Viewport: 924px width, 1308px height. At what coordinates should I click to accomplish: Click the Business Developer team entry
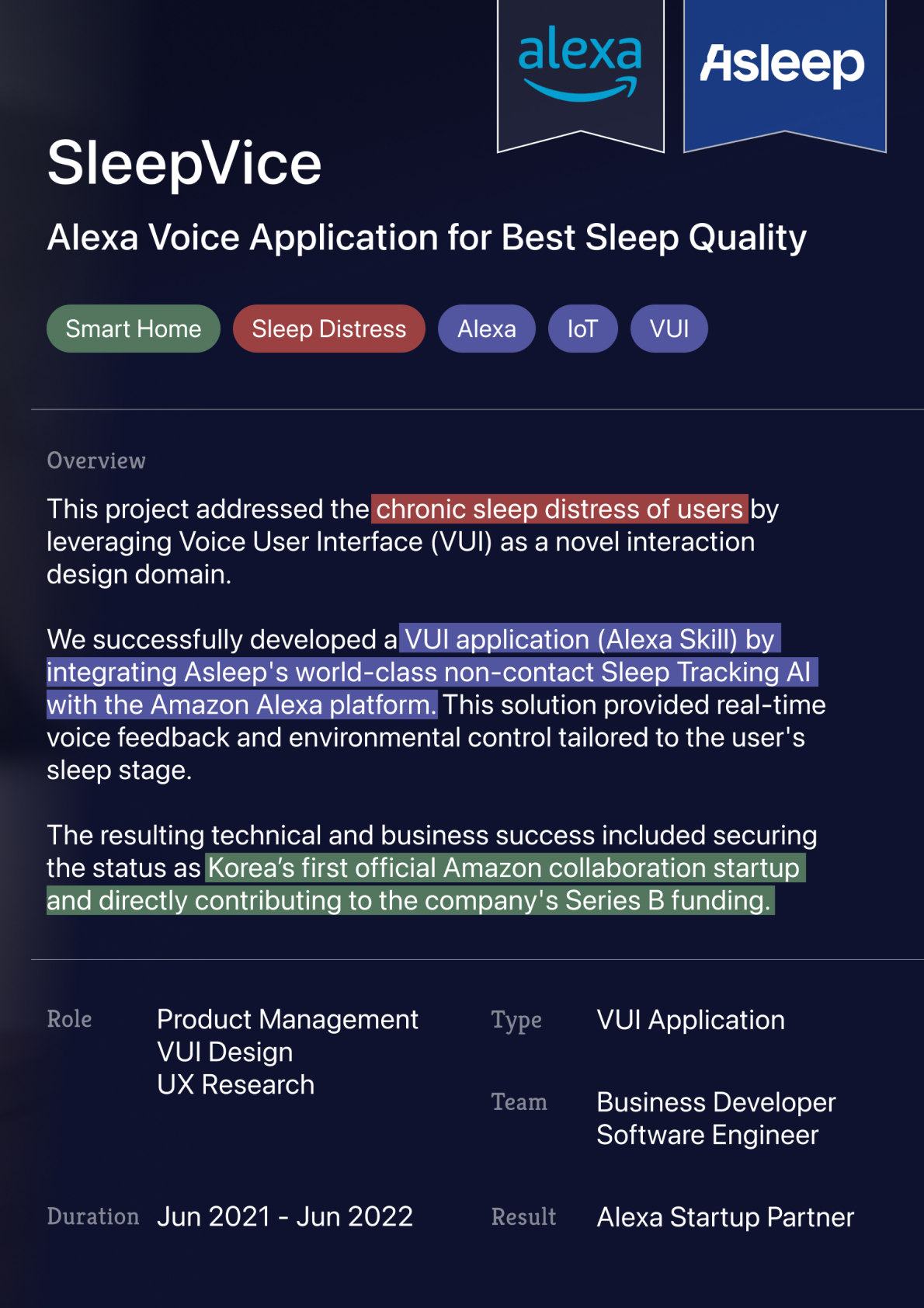click(x=715, y=1102)
